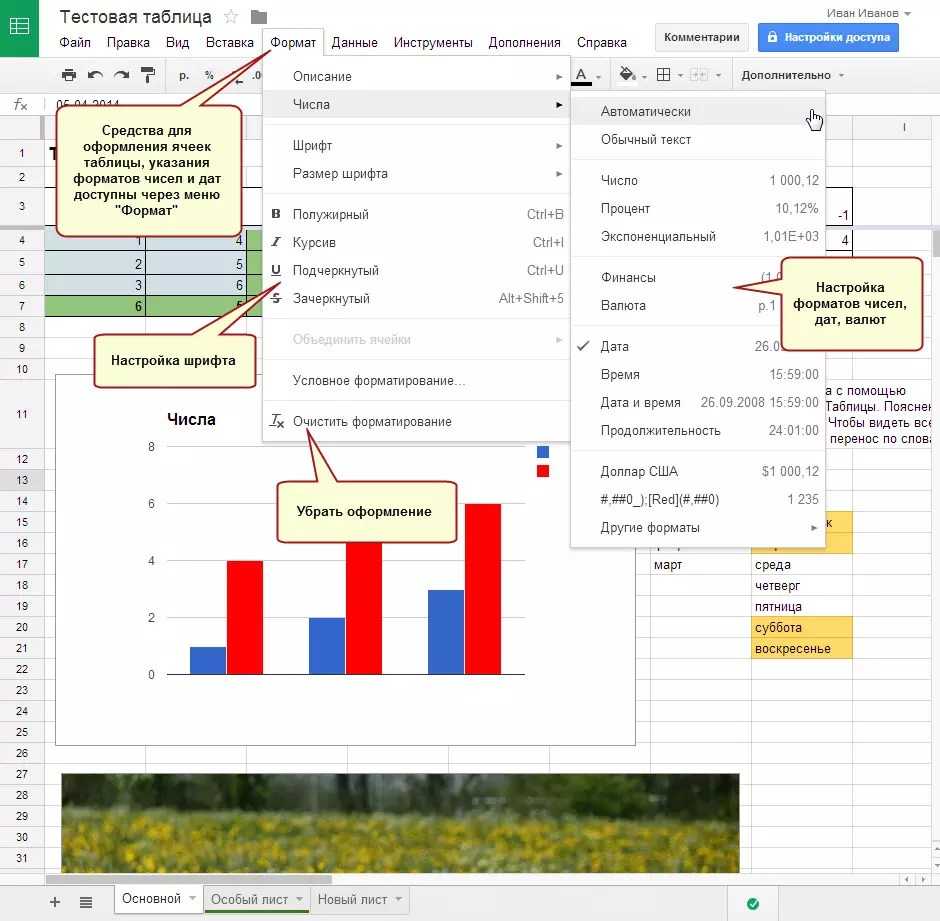Star the document Тестовая таблица
This screenshot has height=921, width=940.
tap(231, 17)
